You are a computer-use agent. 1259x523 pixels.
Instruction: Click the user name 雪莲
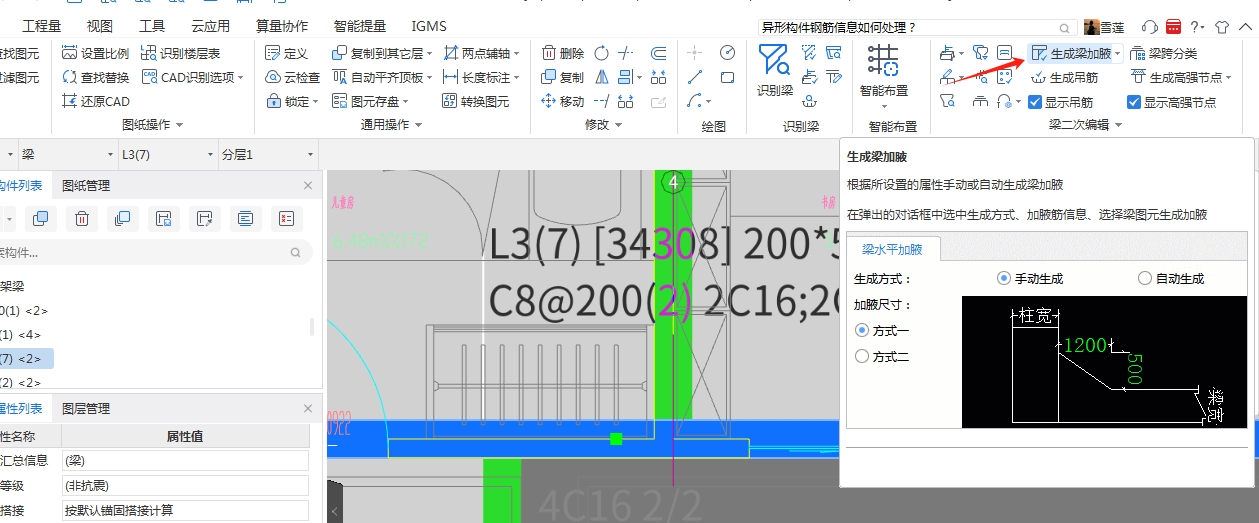[1112, 27]
